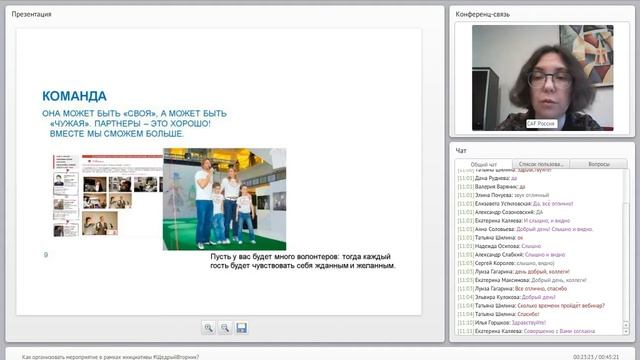This screenshot has height=360, width=640.
Task: Click the zoom out magnifier icon
Action: 224,328
